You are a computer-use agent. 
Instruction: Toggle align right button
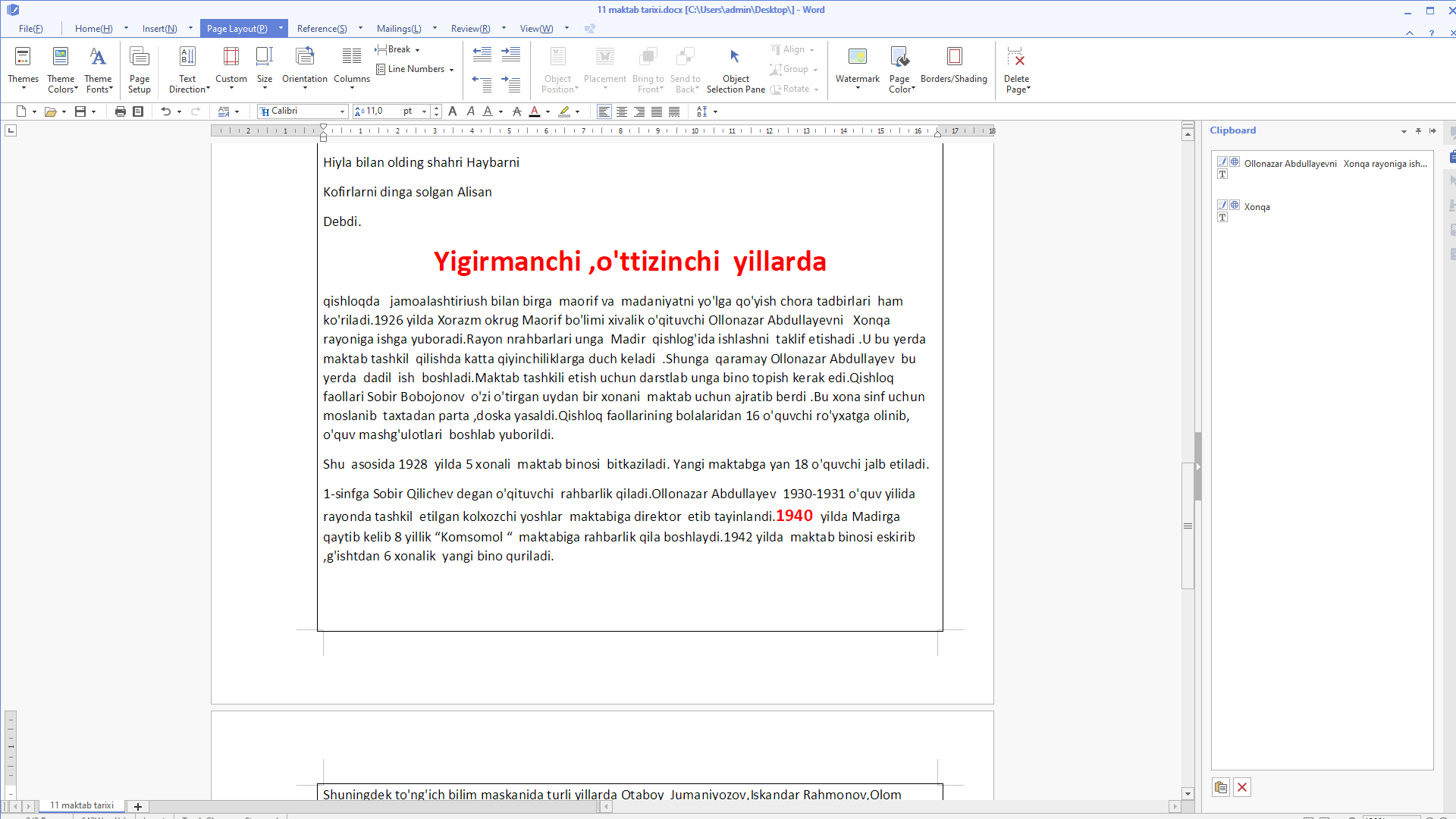click(639, 111)
